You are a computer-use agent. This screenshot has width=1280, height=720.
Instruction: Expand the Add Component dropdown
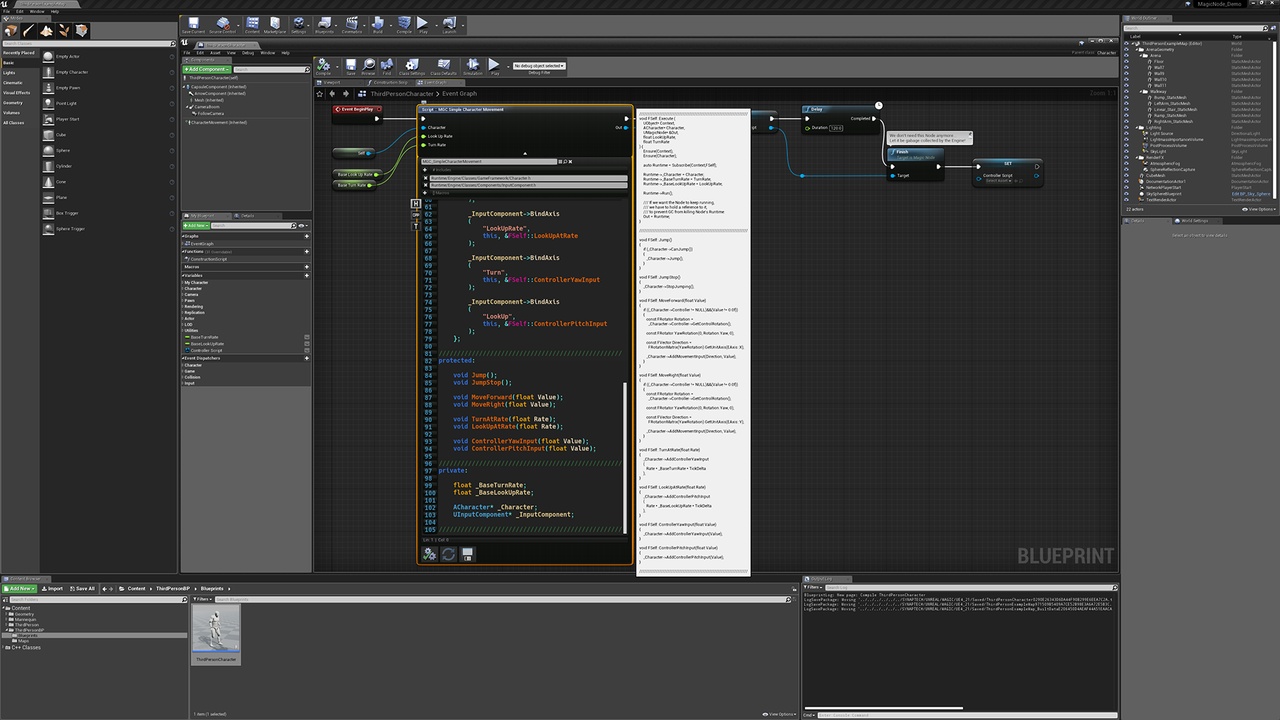(x=207, y=69)
